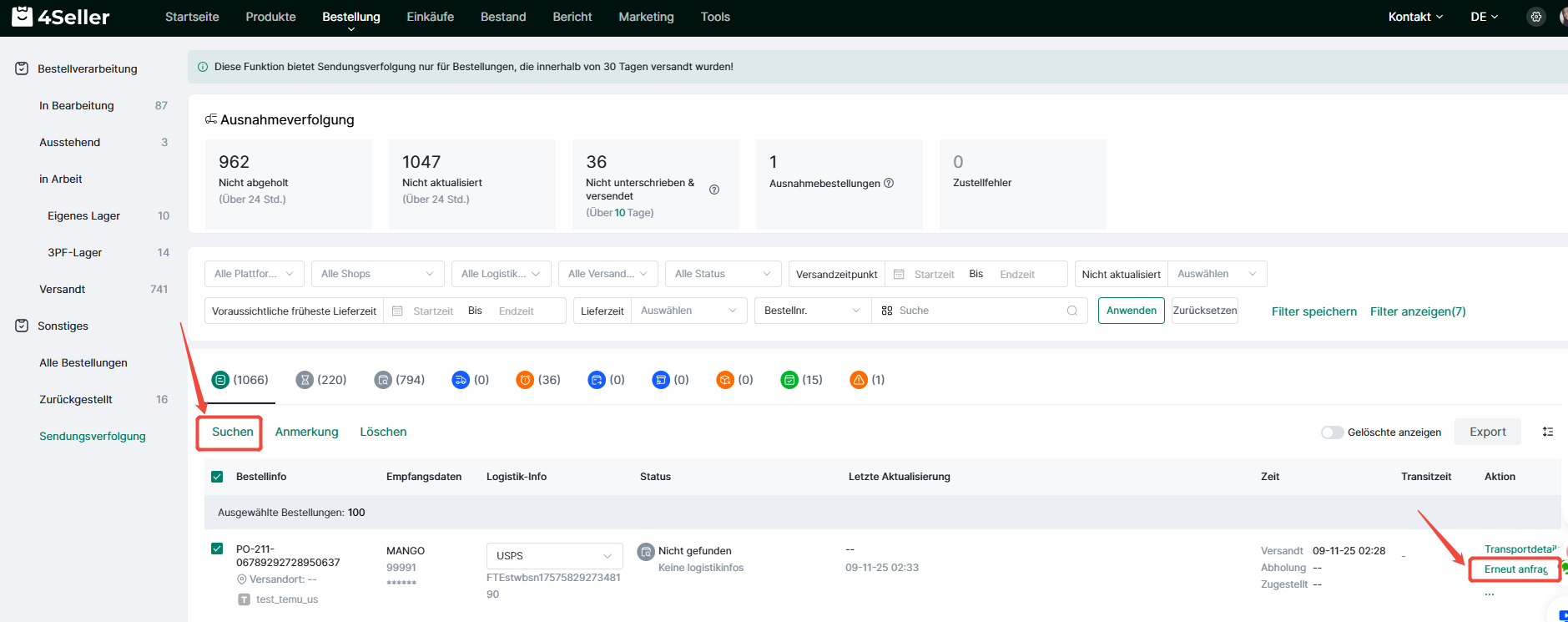Click the Zurücksetzen button

1205,311
